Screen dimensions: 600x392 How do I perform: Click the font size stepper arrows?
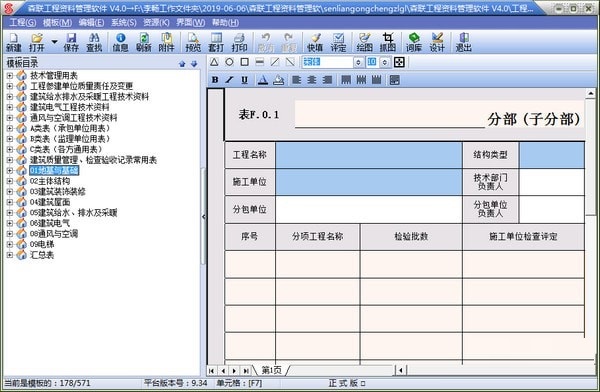(385, 62)
